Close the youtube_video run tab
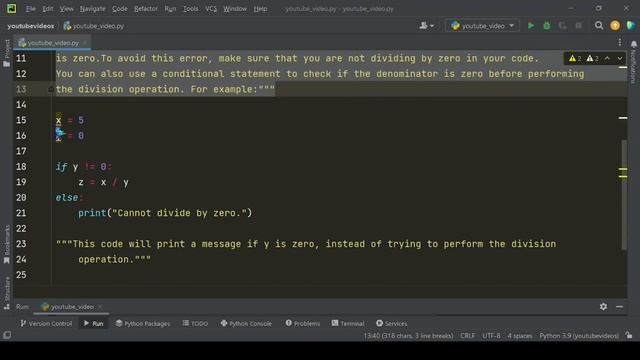The height and width of the screenshot is (360, 640). [x=100, y=307]
